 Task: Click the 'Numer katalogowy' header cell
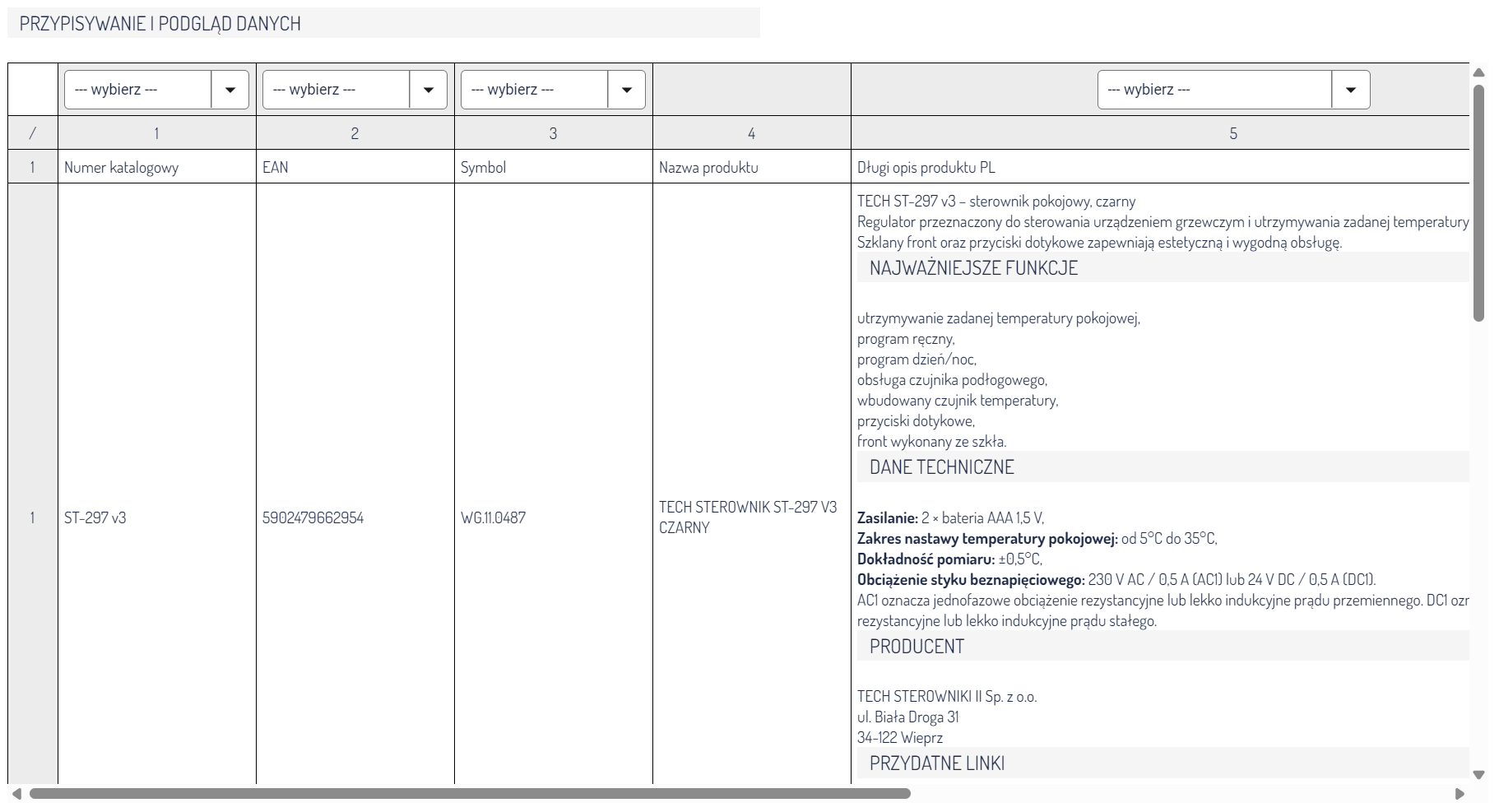click(157, 167)
